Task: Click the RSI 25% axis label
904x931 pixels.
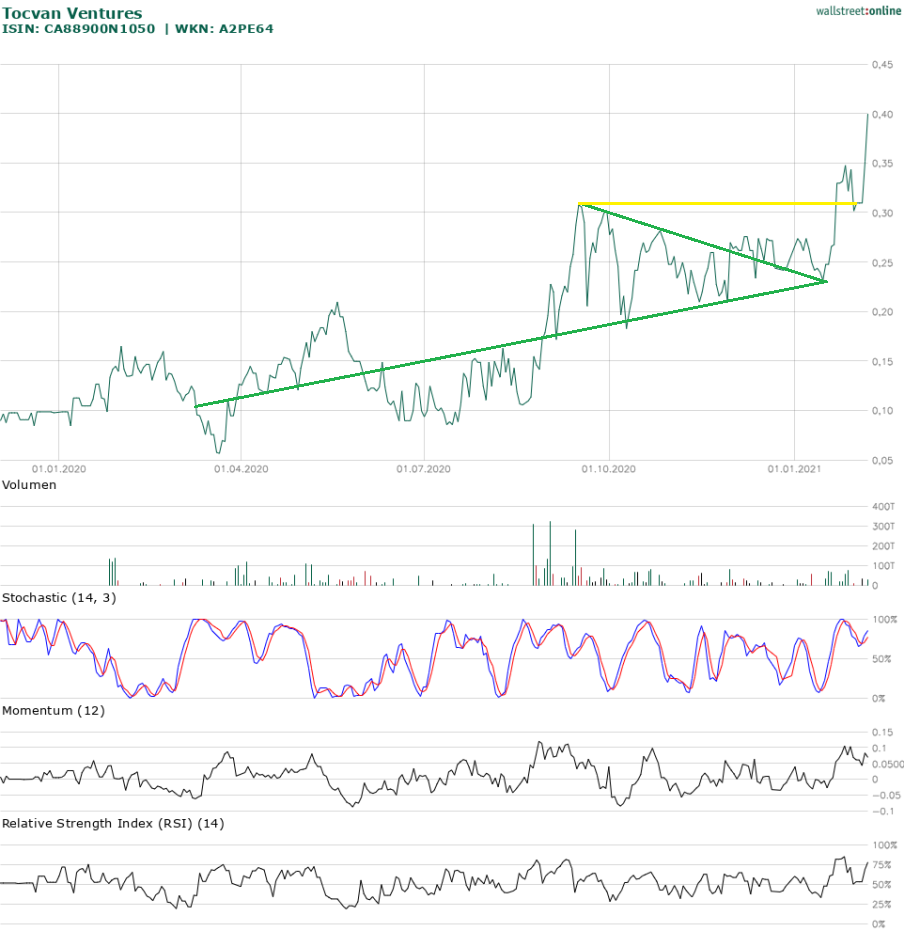Action: [x=881, y=904]
